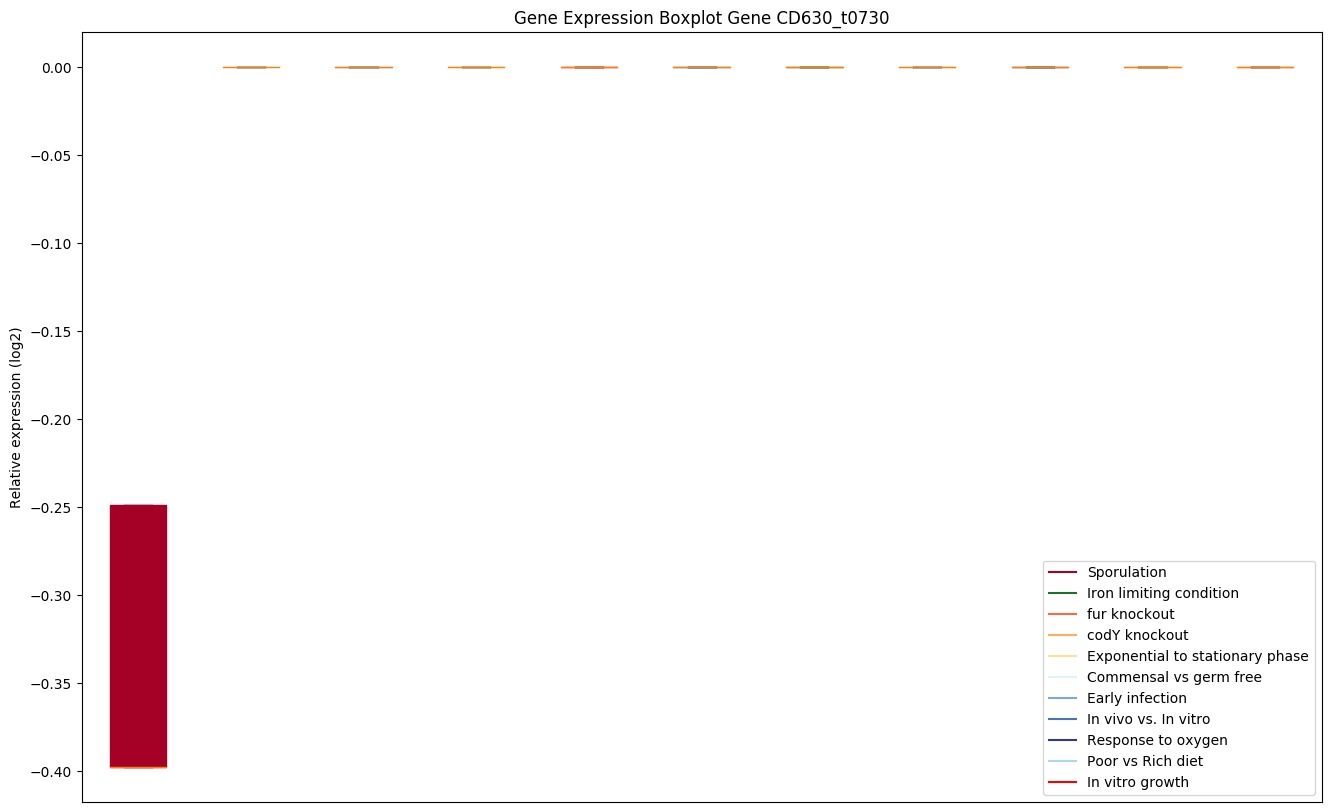Click the chart title Gene CD630_t0730
The image size is (1331, 812).
click(x=701, y=18)
